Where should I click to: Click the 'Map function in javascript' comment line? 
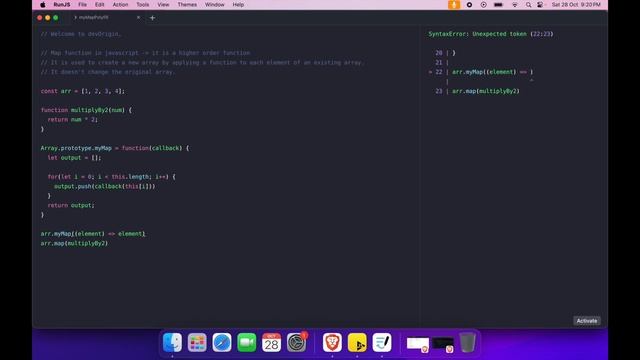point(145,53)
